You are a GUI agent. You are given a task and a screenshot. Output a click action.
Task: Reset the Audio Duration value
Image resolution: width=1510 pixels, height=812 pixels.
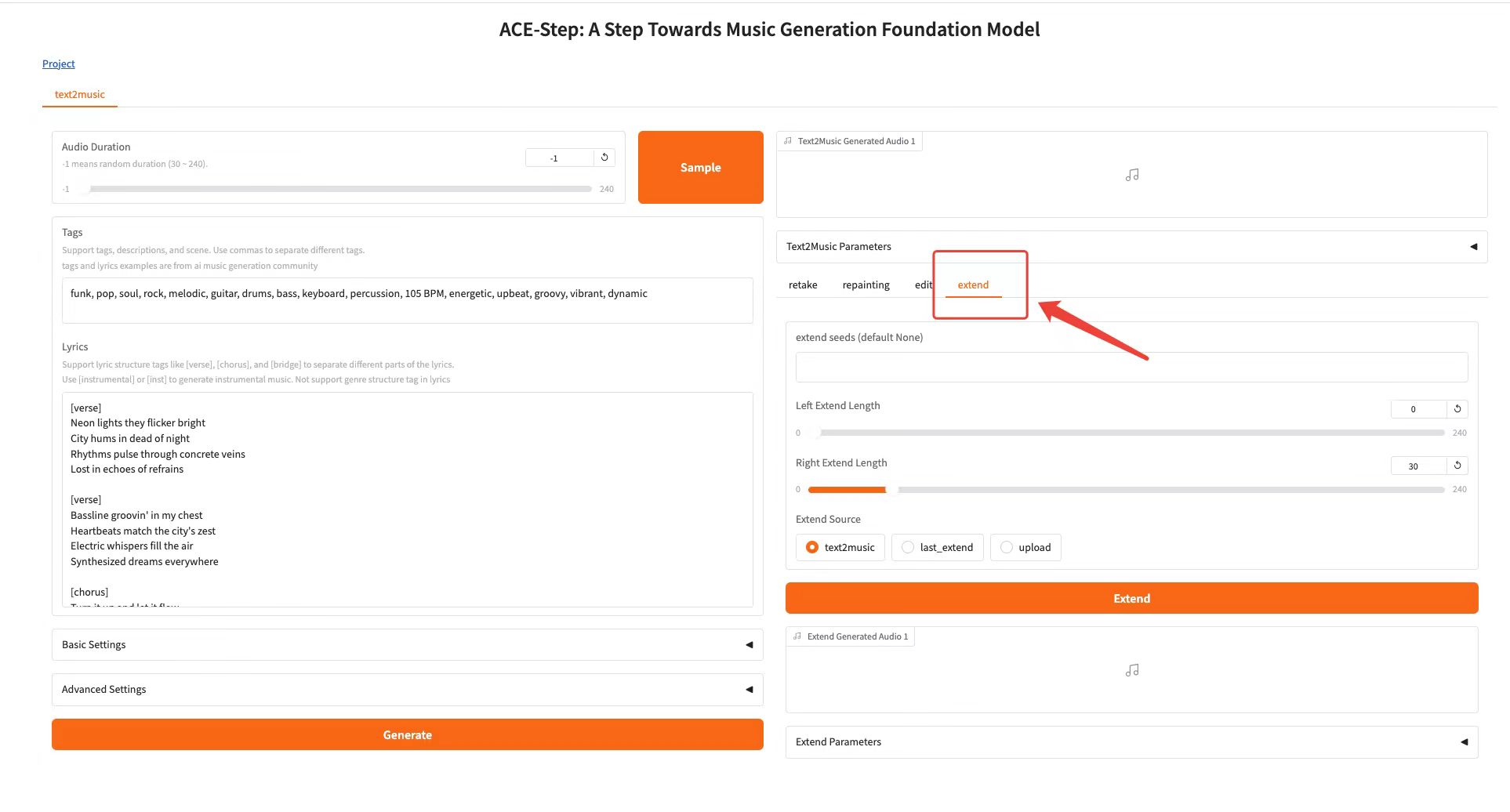(x=604, y=158)
